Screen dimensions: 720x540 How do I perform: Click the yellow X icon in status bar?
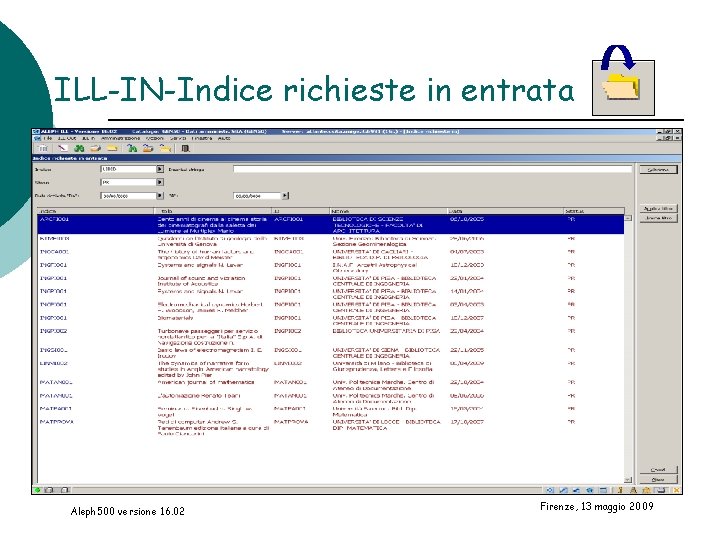(x=676, y=490)
